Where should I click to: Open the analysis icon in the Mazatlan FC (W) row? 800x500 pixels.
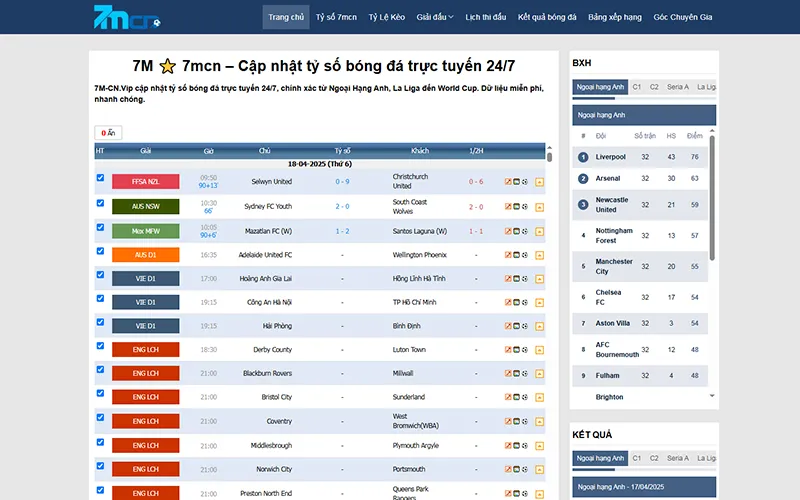pyautogui.click(x=508, y=231)
